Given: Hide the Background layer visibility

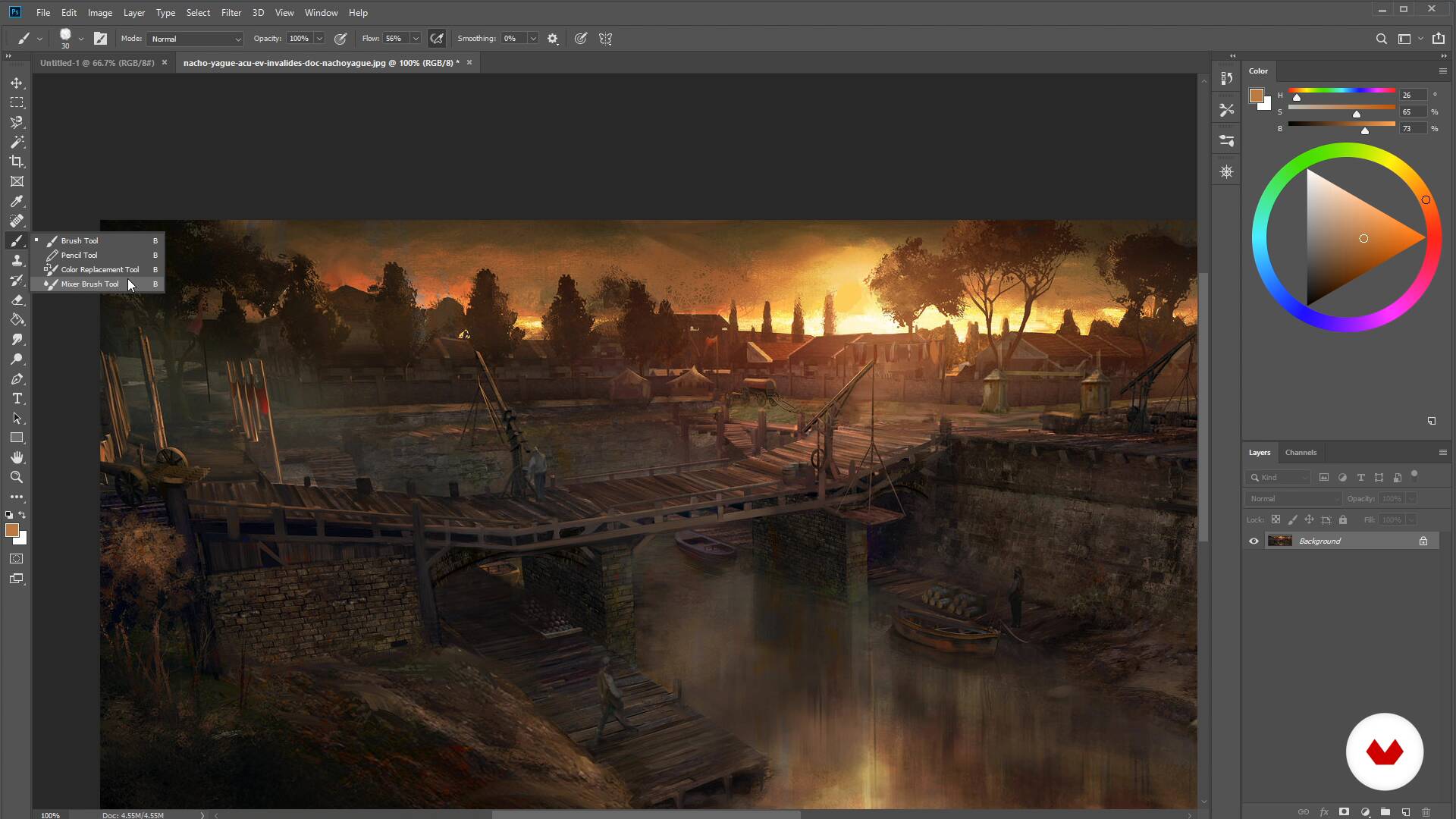Looking at the screenshot, I should 1254,541.
